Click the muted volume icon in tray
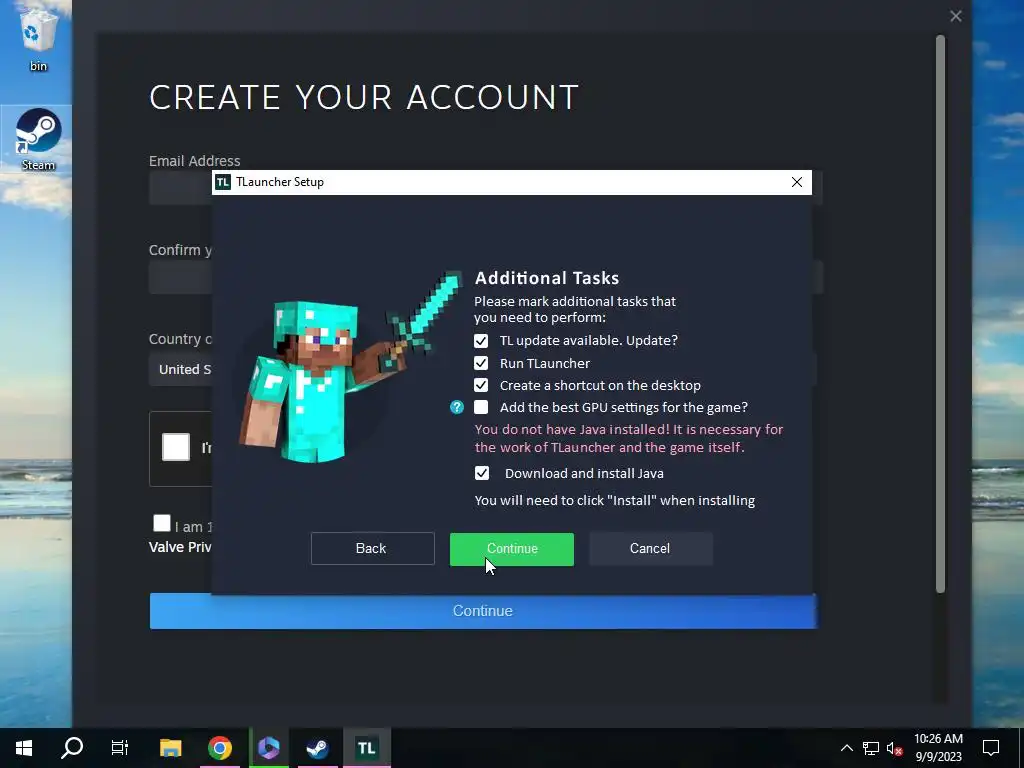 click(894, 748)
